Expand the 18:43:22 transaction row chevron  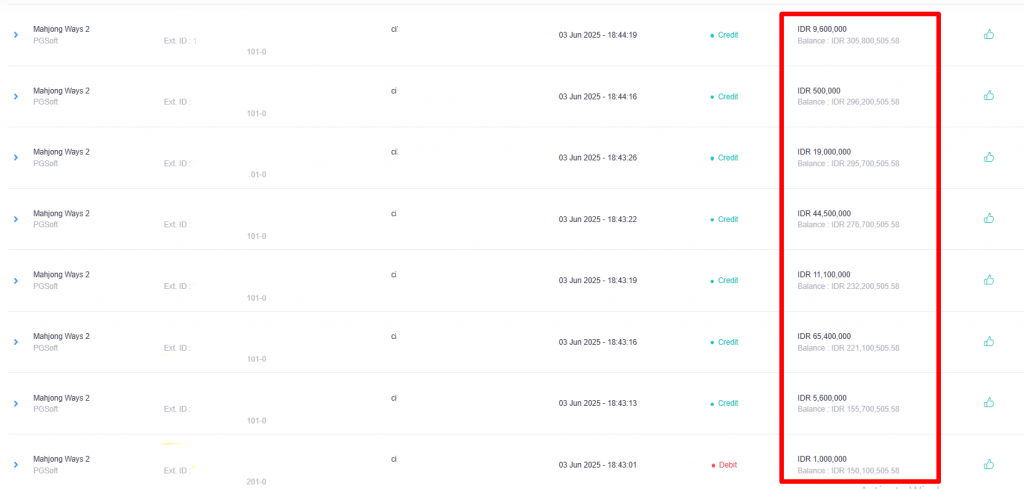tap(16, 219)
